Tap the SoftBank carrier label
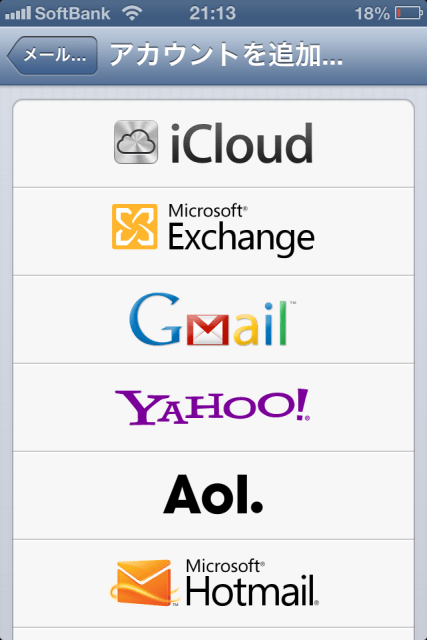The image size is (427, 640). [x=73, y=13]
